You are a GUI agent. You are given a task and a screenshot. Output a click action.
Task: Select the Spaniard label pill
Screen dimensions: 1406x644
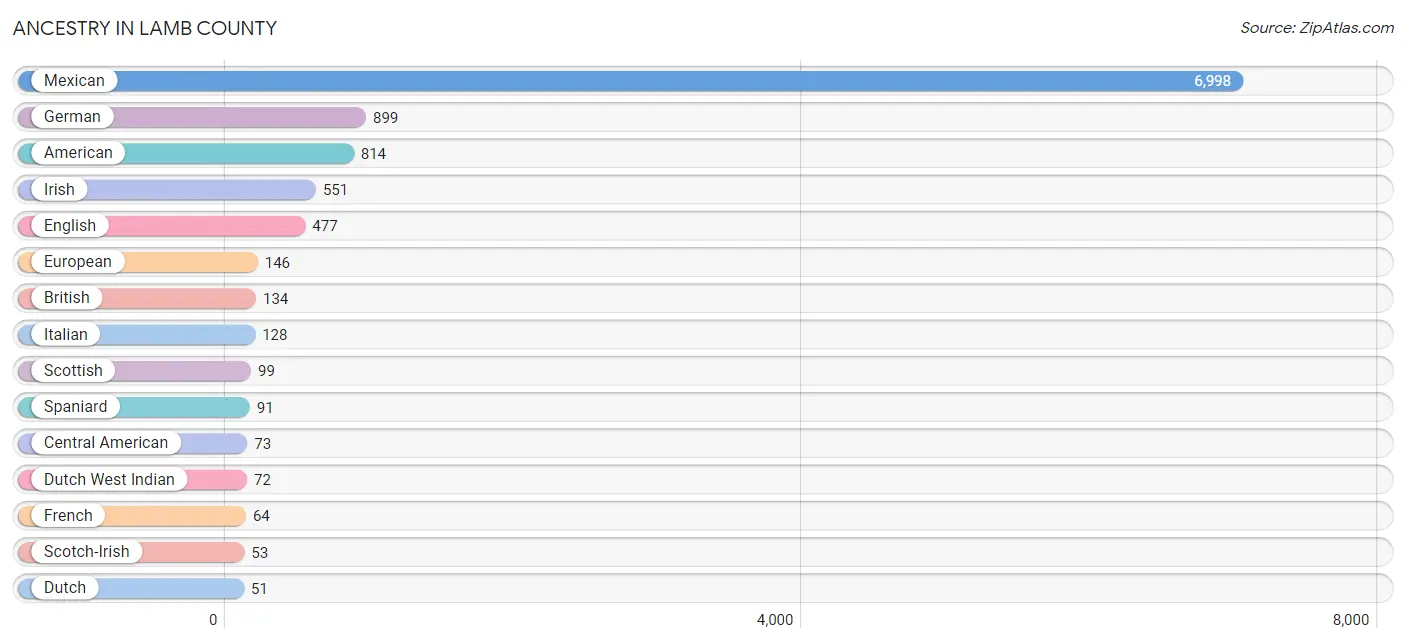tap(75, 407)
